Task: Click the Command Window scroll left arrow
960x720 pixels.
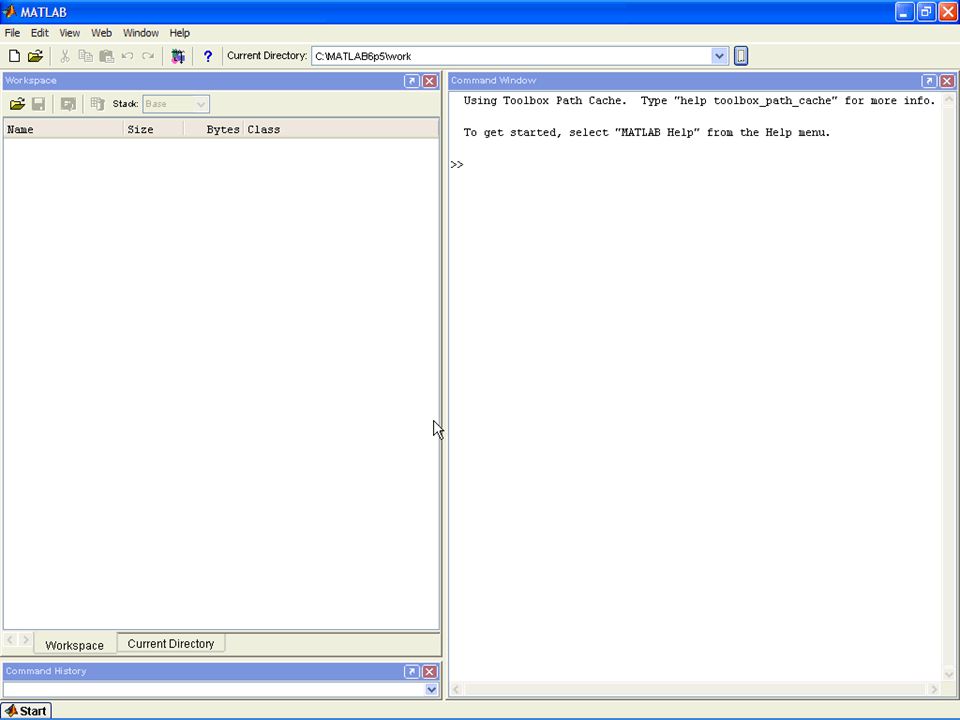Action: click(456, 689)
